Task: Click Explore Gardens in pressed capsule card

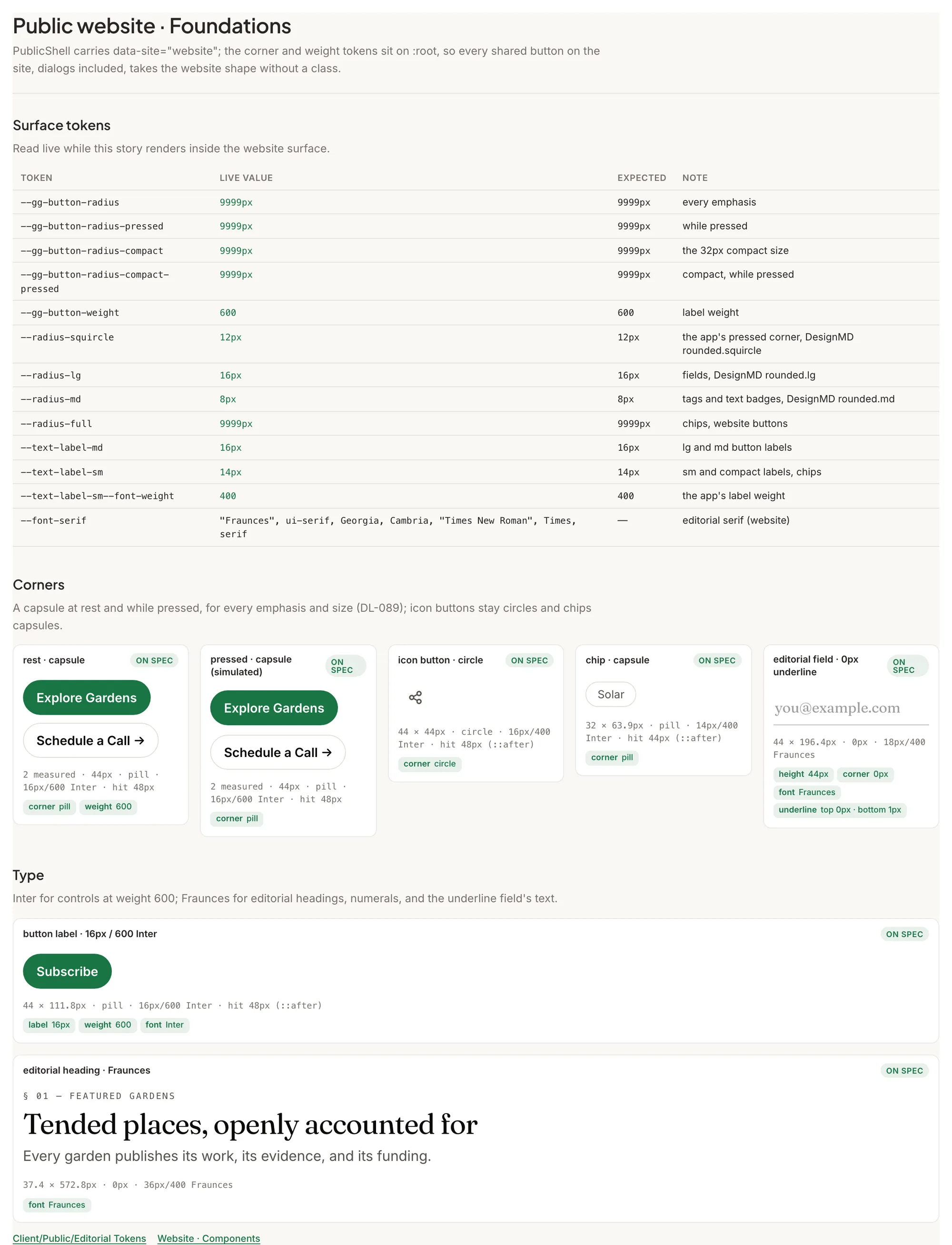Action: click(x=274, y=708)
